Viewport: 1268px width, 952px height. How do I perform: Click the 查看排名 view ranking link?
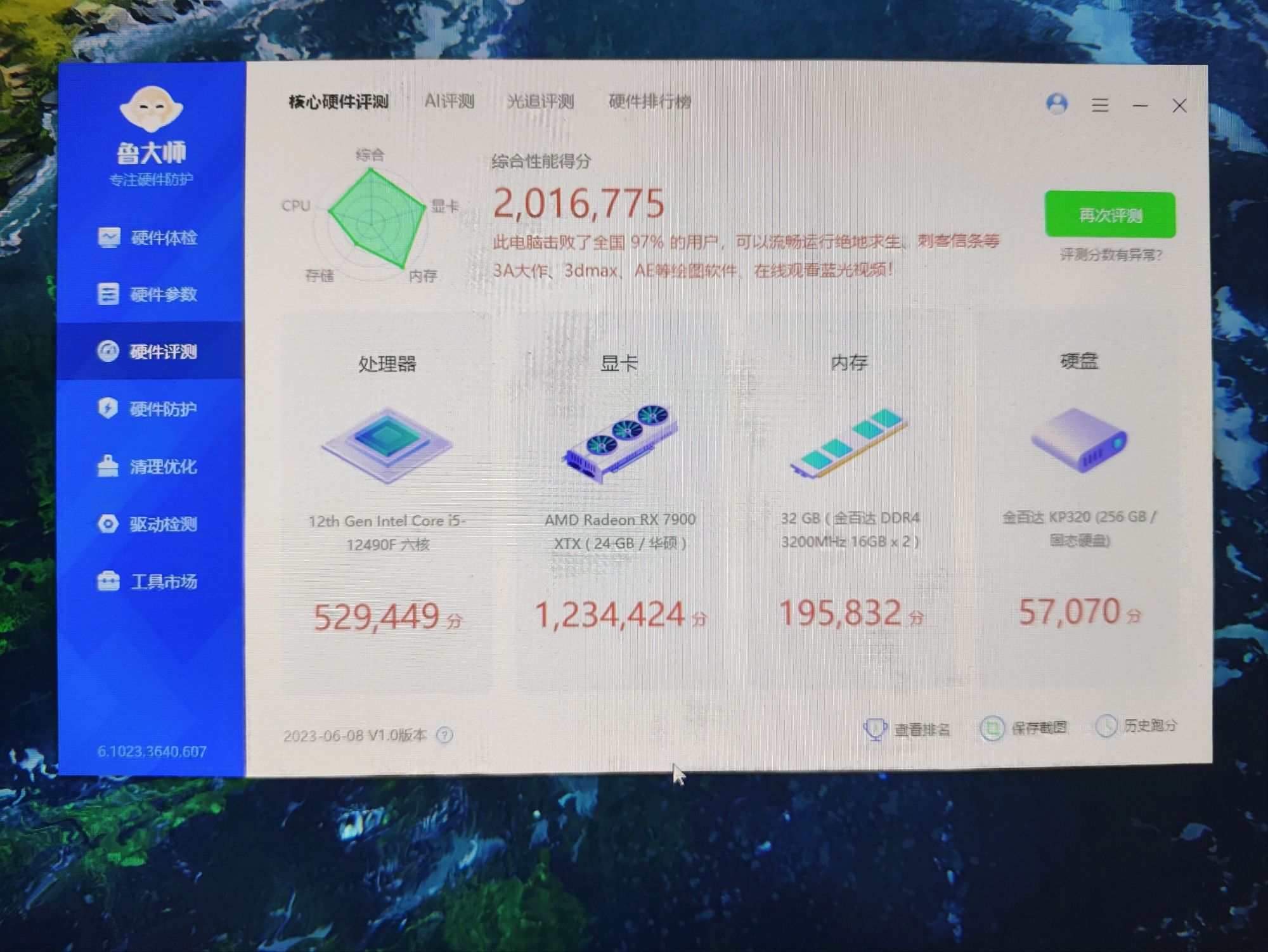[922, 730]
